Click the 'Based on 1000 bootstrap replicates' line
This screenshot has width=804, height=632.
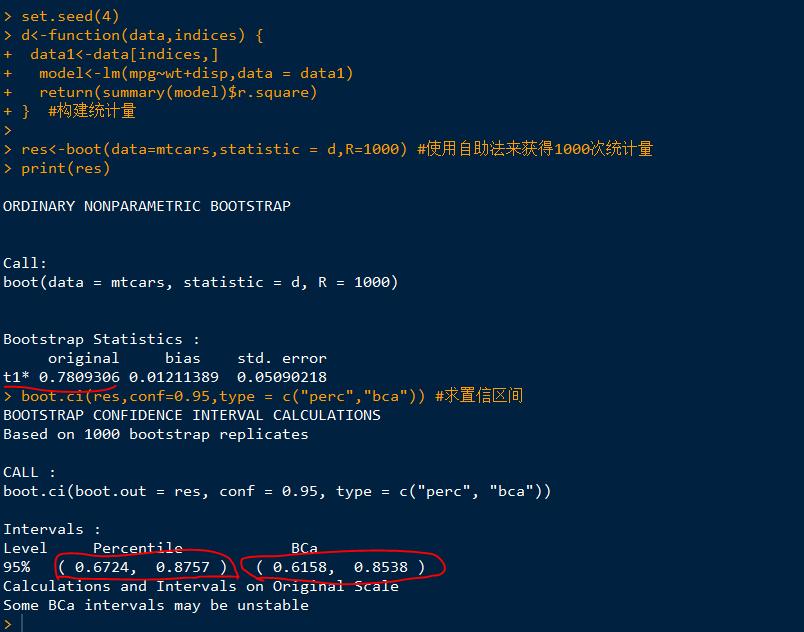pos(156,434)
